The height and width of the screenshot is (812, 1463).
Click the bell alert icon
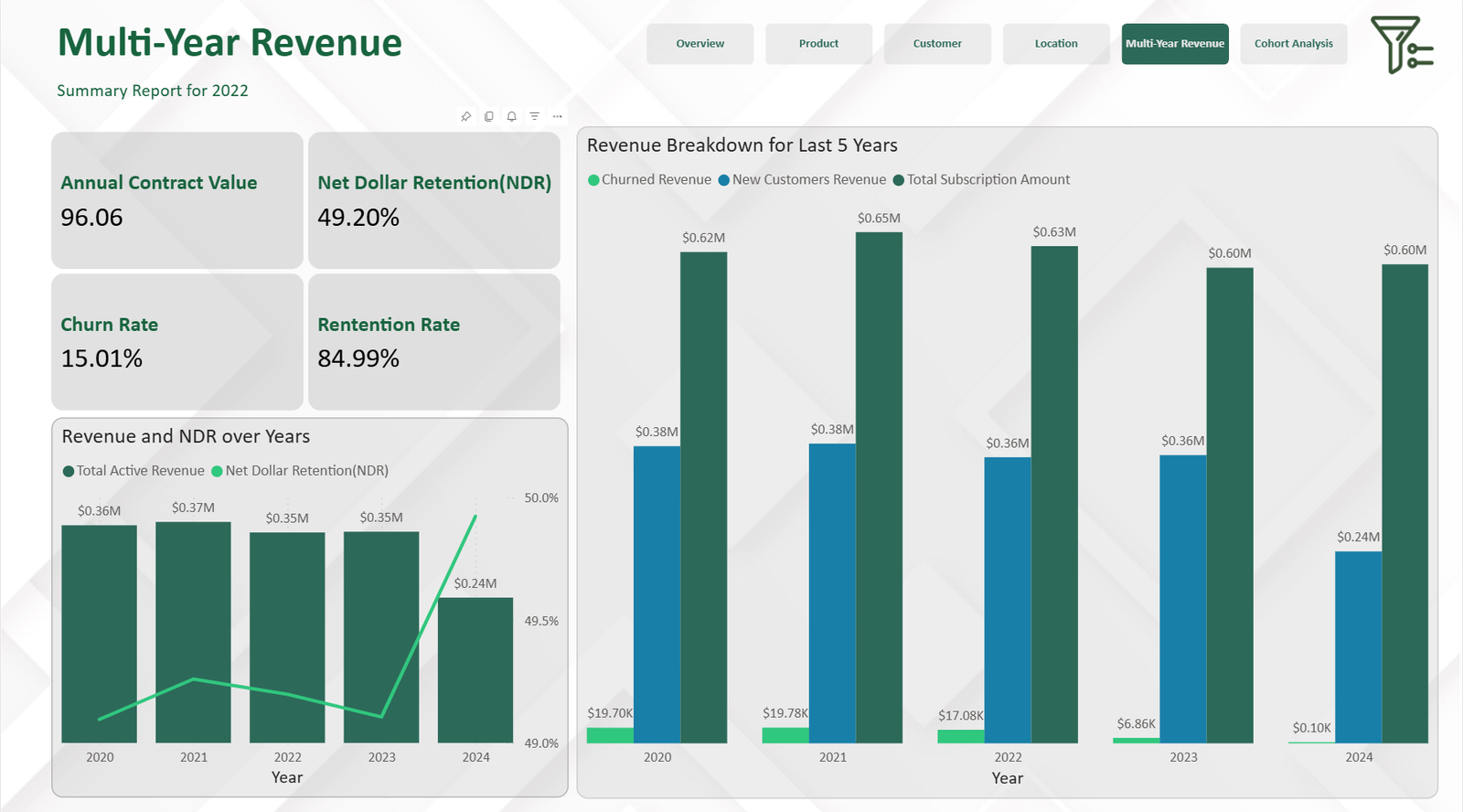pos(511,116)
